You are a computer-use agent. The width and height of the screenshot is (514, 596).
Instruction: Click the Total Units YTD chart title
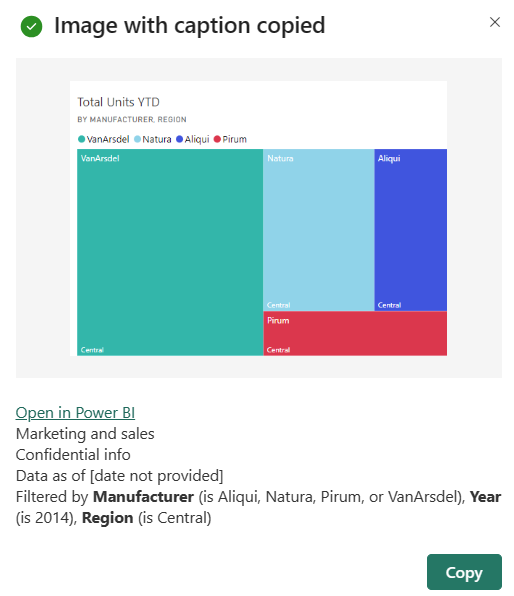click(x=118, y=102)
